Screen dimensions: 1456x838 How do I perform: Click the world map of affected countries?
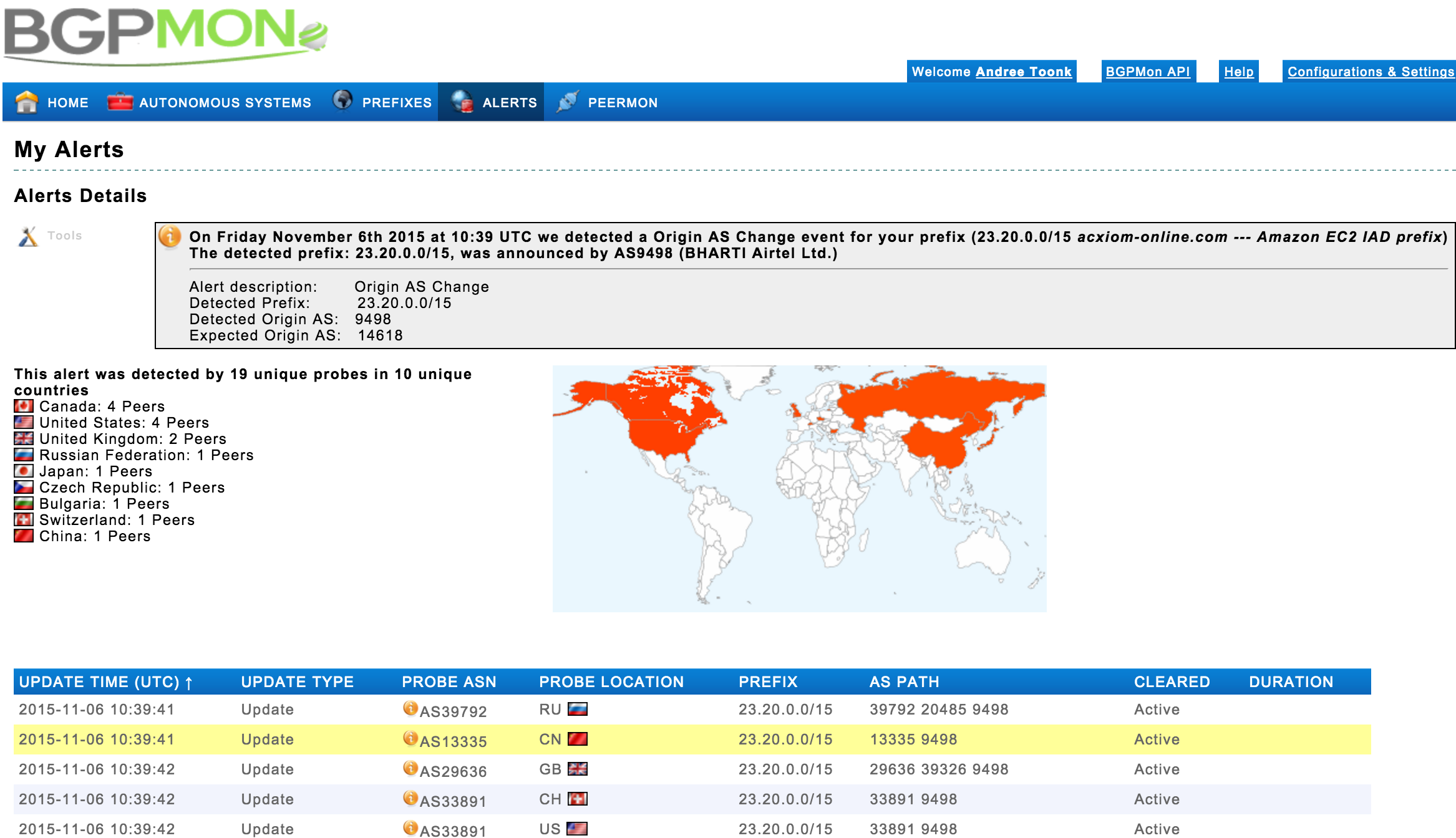[799, 488]
